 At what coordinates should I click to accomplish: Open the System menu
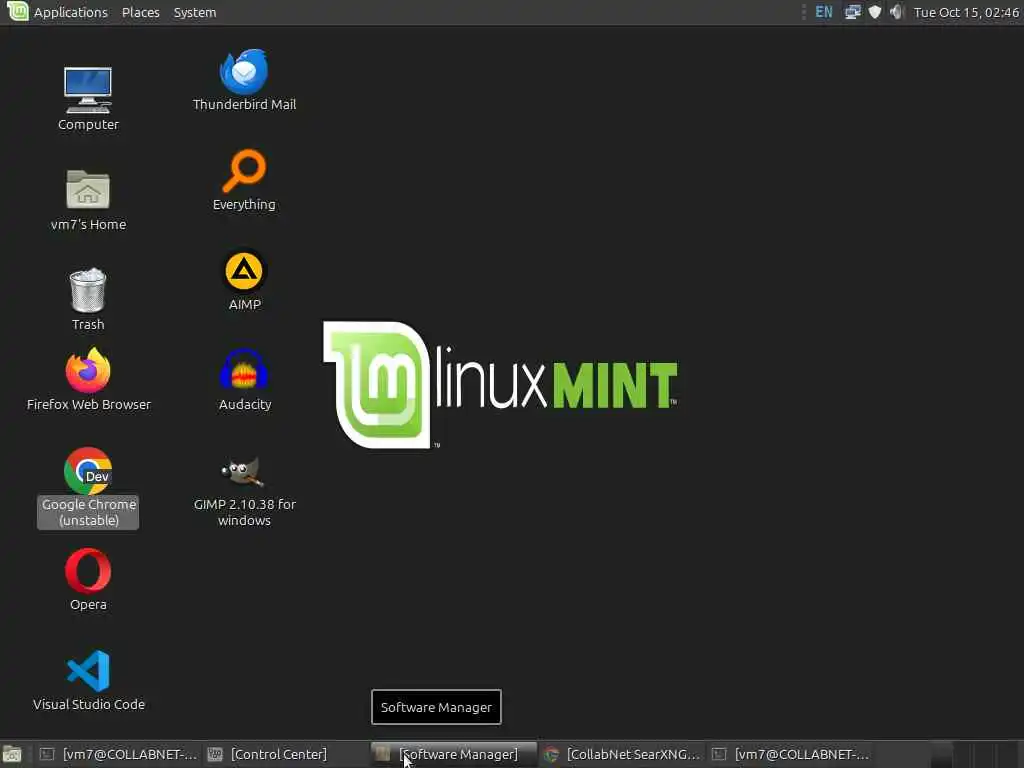click(195, 12)
